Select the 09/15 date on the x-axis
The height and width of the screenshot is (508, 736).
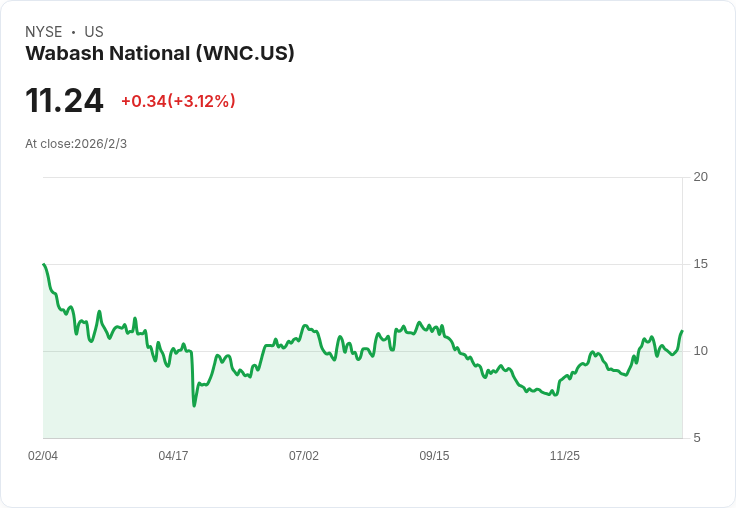(x=434, y=456)
